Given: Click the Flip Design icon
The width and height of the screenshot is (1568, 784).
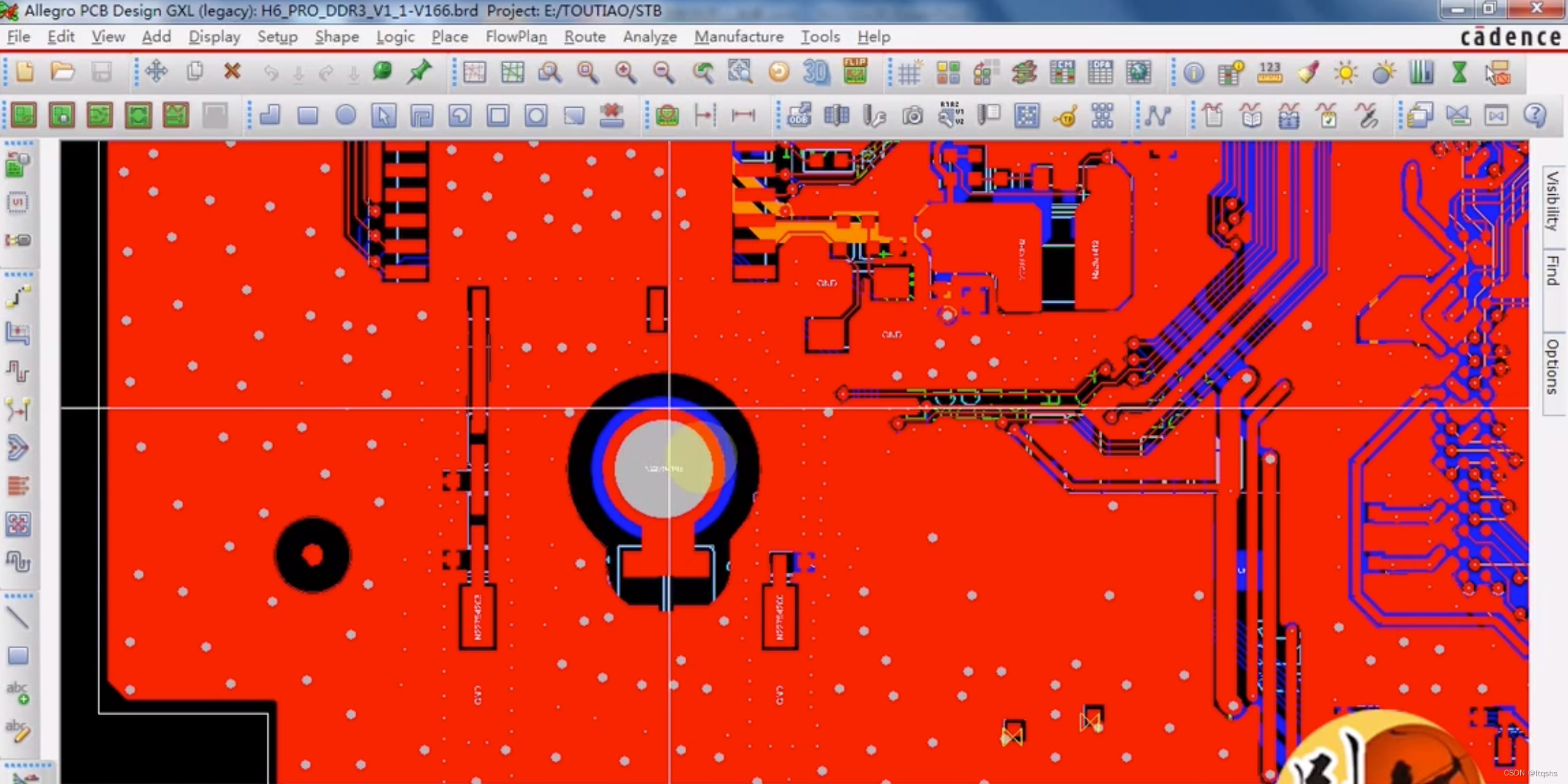Looking at the screenshot, I should [855, 72].
